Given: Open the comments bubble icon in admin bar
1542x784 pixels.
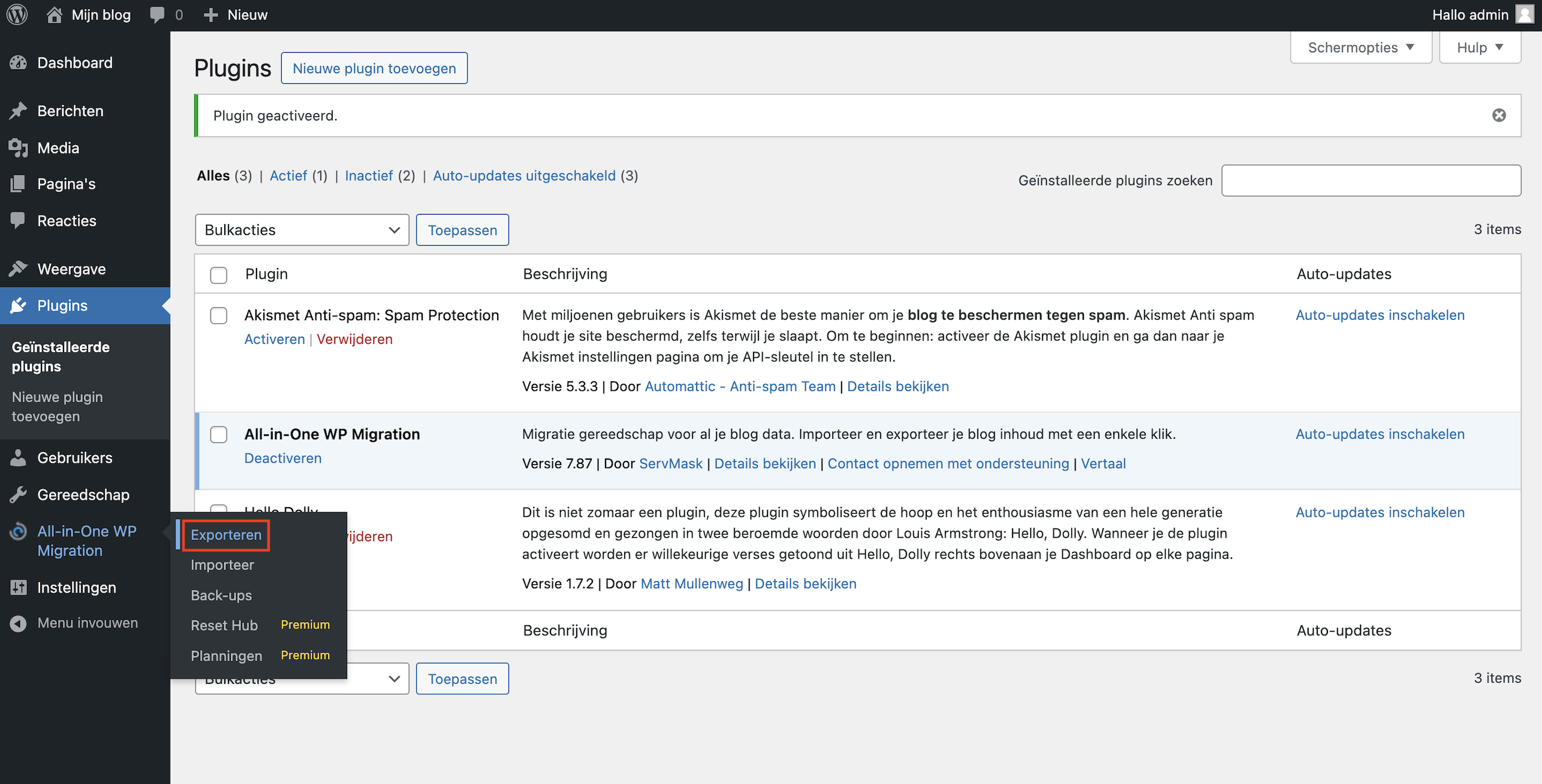Looking at the screenshot, I should pyautogui.click(x=157, y=14).
